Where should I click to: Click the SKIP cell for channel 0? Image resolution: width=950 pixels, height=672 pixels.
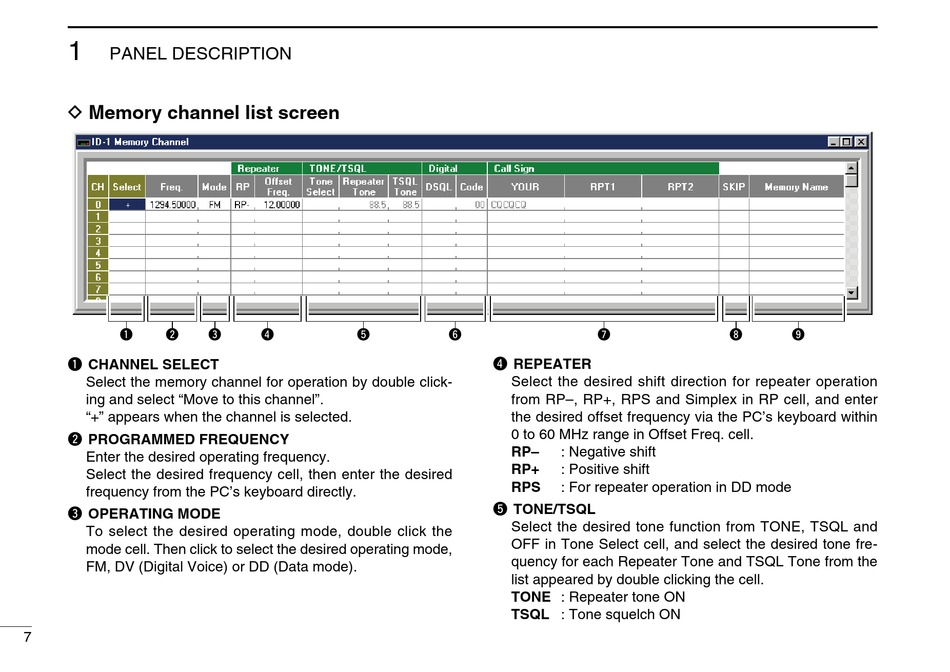(733, 204)
